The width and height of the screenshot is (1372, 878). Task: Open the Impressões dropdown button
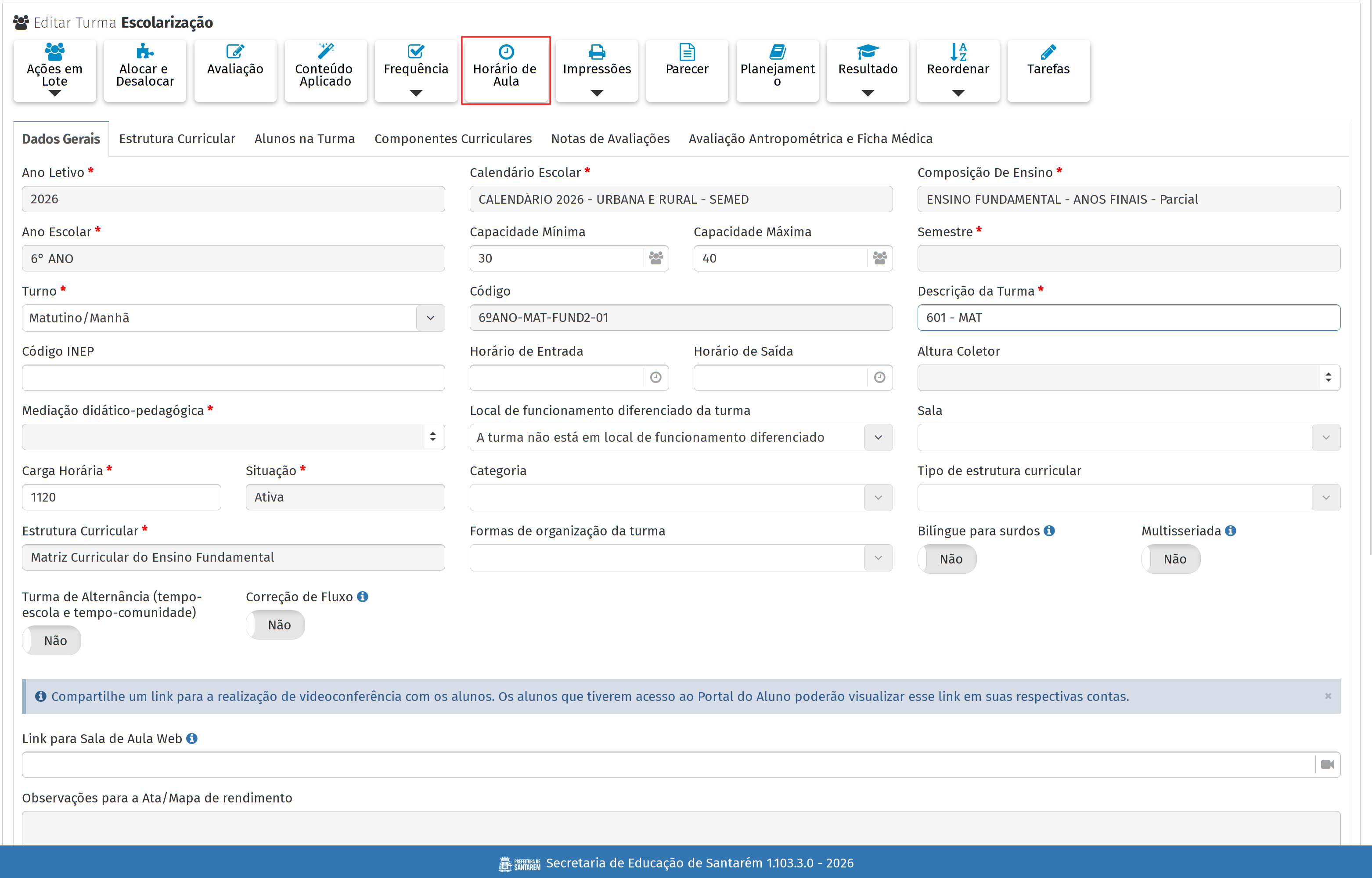596,70
